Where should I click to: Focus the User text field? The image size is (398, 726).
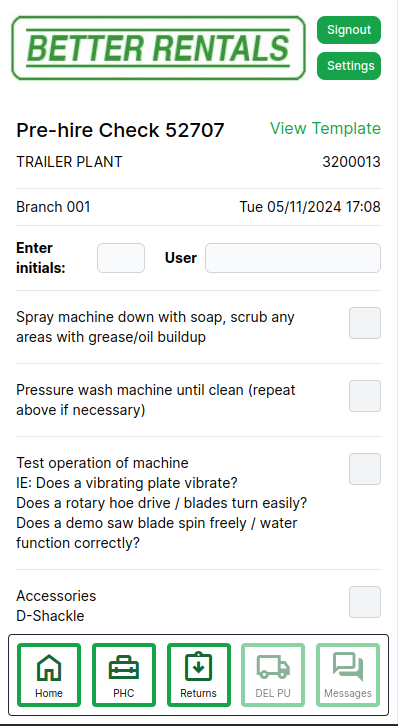[293, 258]
